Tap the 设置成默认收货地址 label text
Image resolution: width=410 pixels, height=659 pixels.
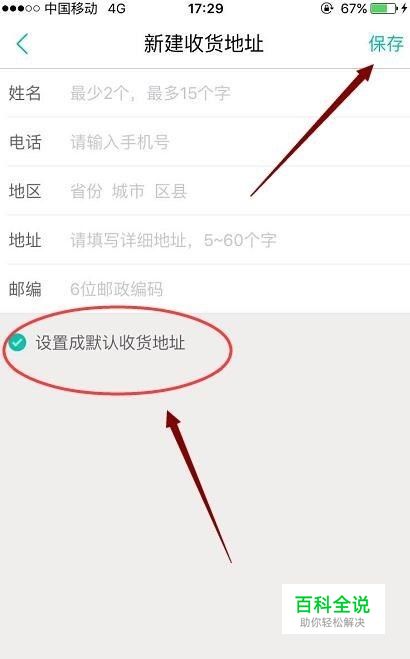(x=110, y=343)
